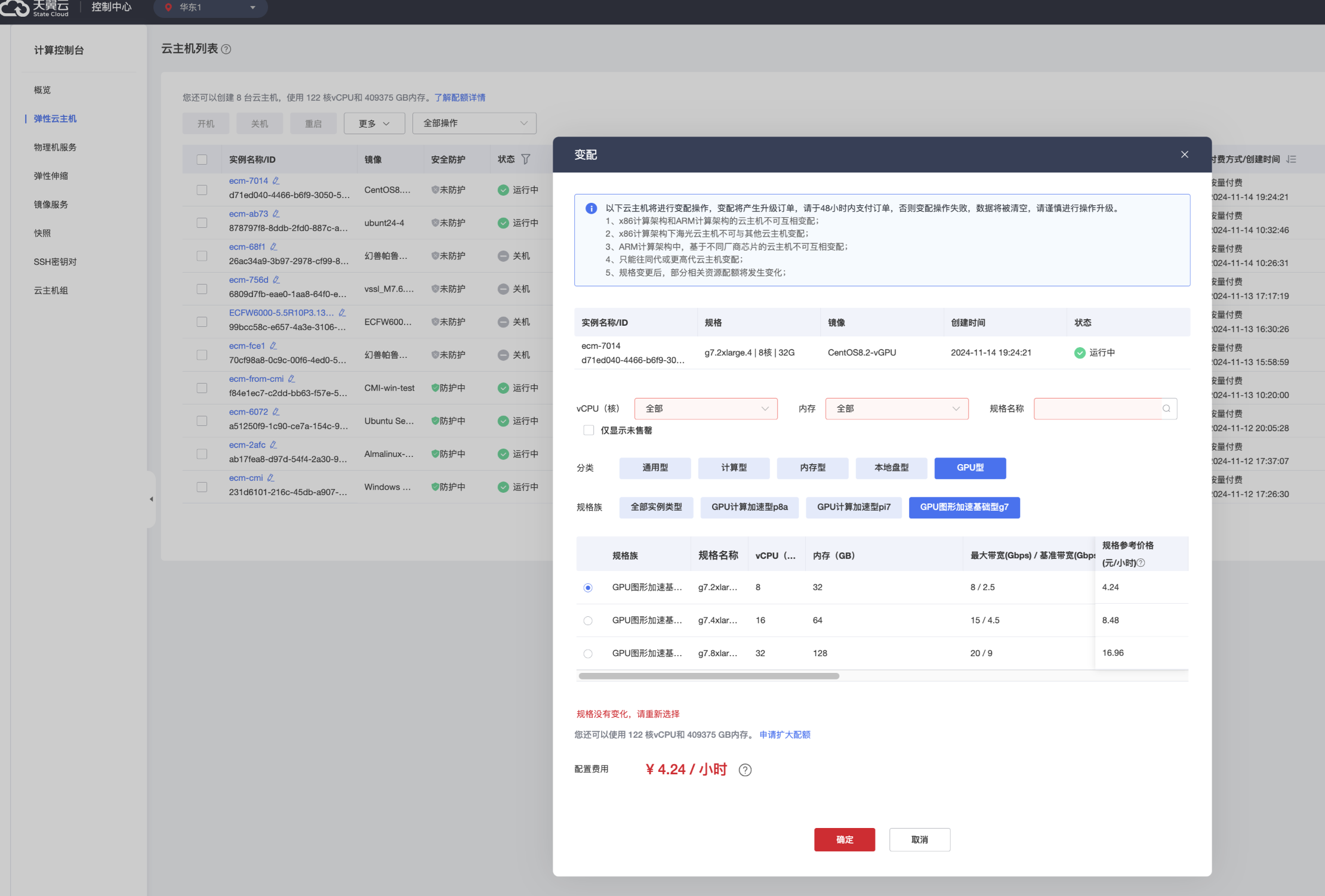This screenshot has height=896, width=1325.
Task: Click the 申请扩大配额 link
Action: coord(785,735)
